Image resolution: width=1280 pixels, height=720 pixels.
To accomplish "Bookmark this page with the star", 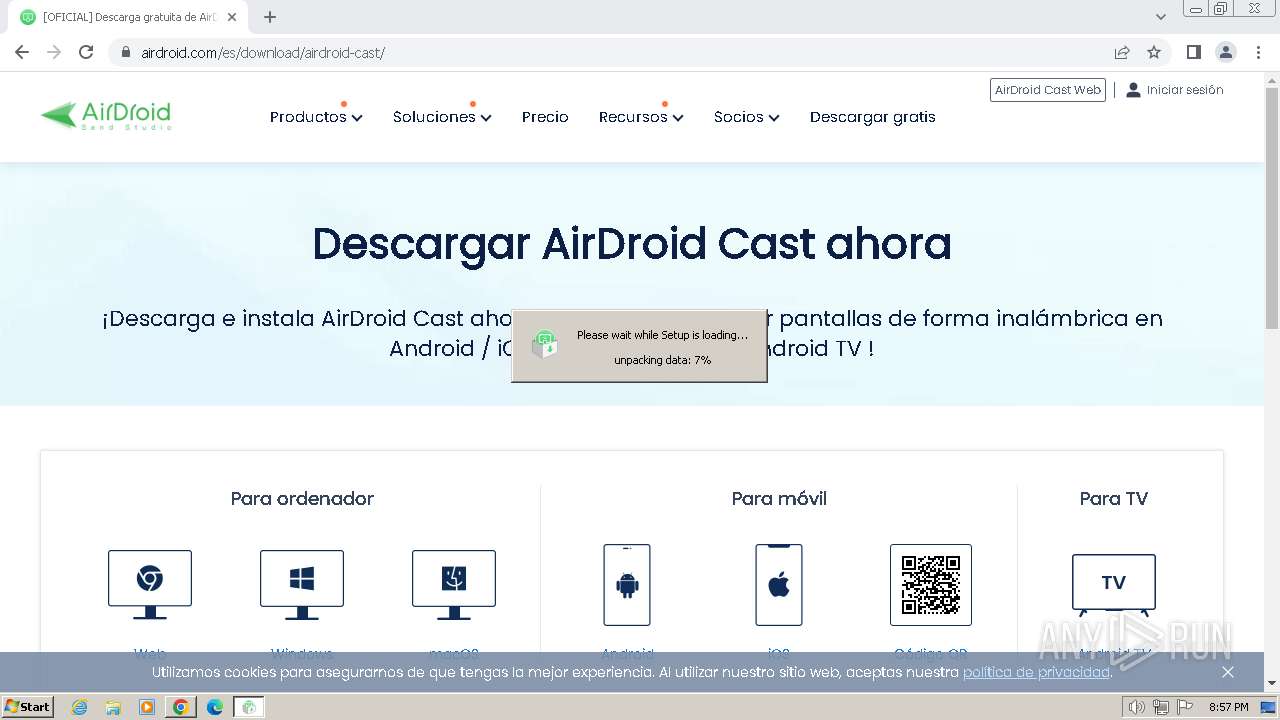I will [x=1154, y=52].
